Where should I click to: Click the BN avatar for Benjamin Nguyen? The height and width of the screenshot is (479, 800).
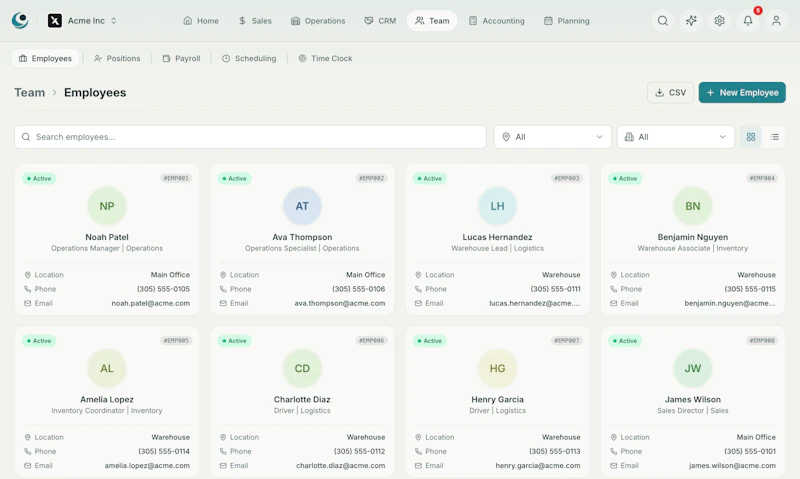pos(693,206)
